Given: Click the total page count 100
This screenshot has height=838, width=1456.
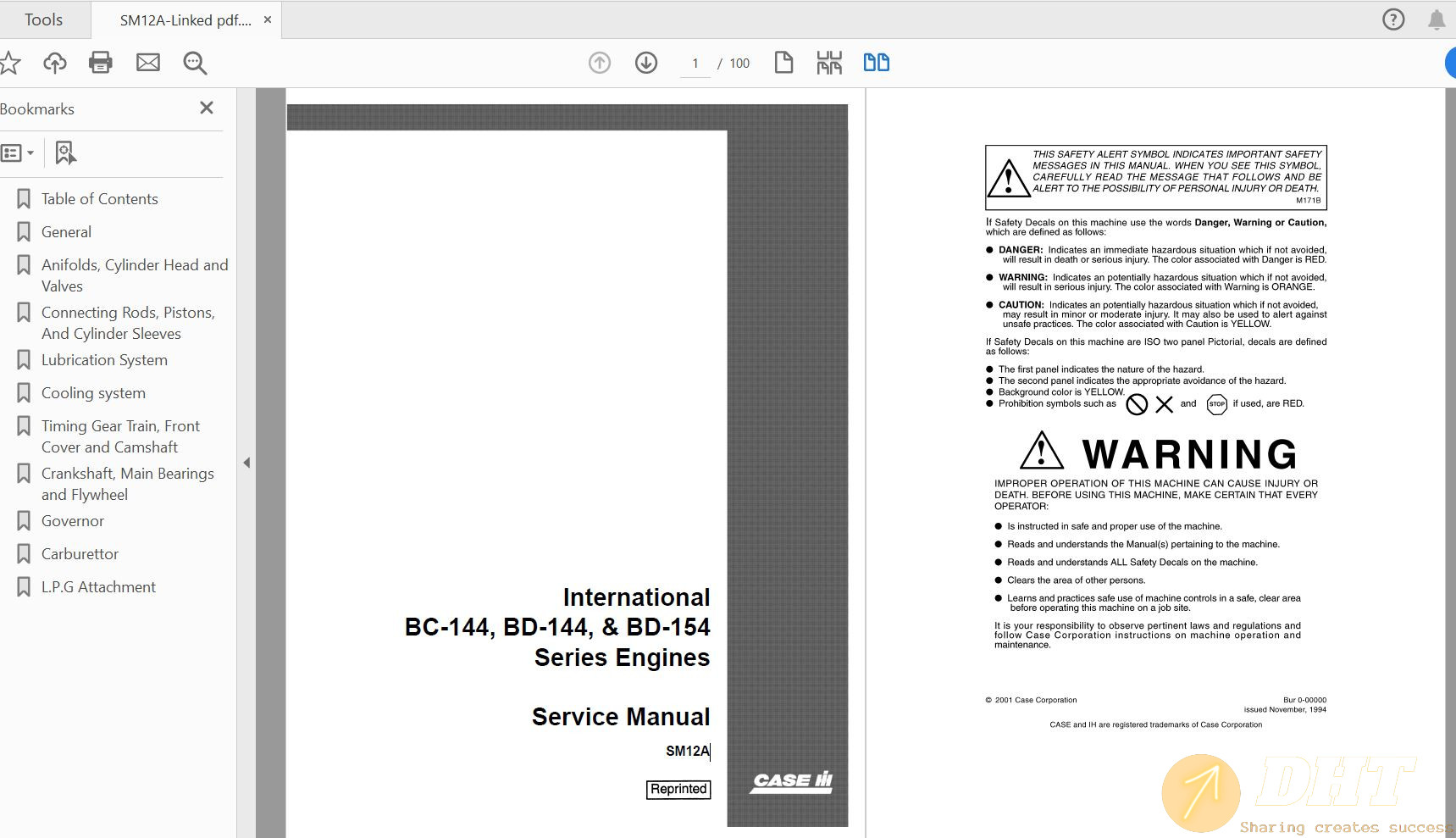Looking at the screenshot, I should 739,64.
